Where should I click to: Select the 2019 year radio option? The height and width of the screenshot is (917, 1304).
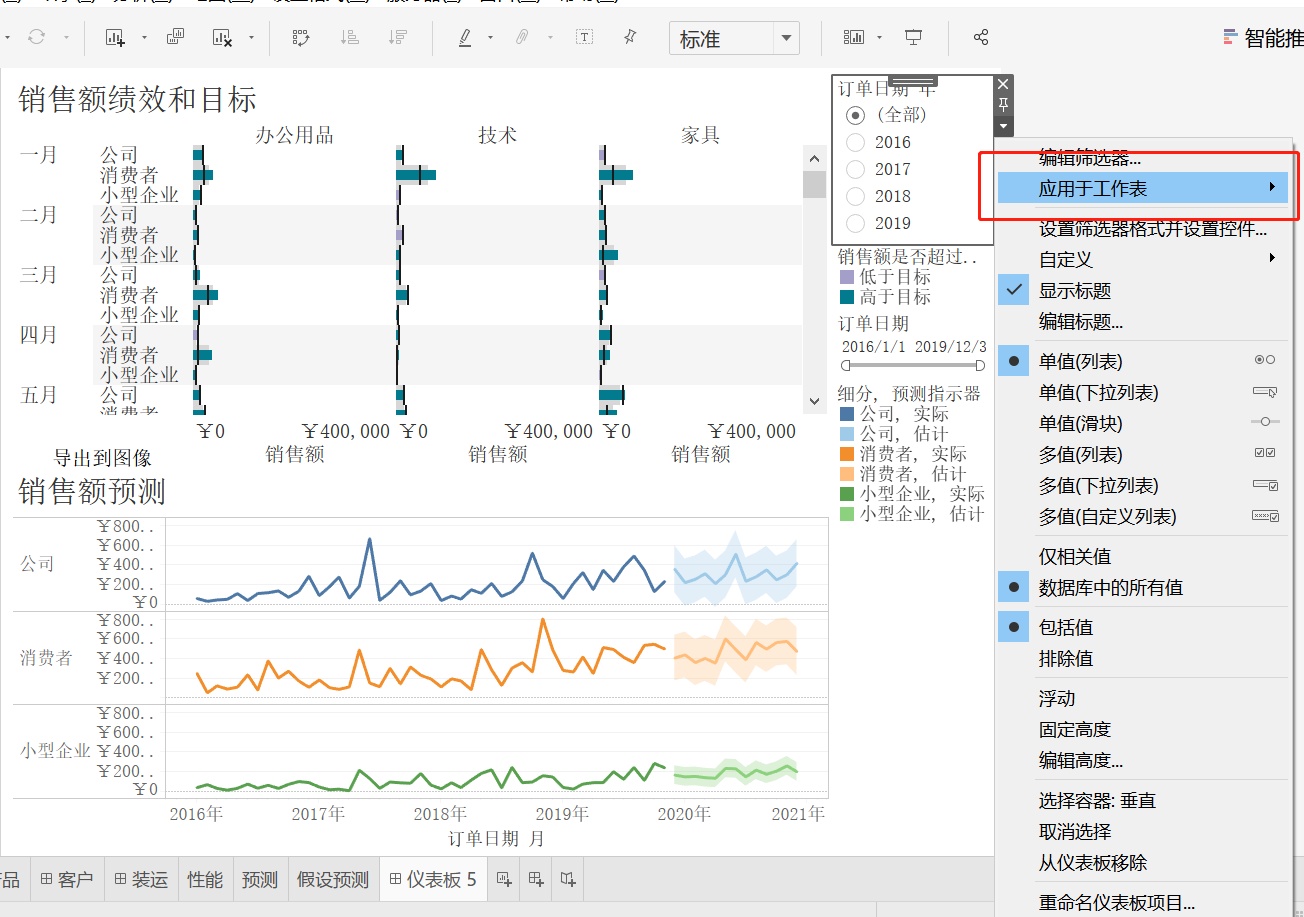pos(855,223)
